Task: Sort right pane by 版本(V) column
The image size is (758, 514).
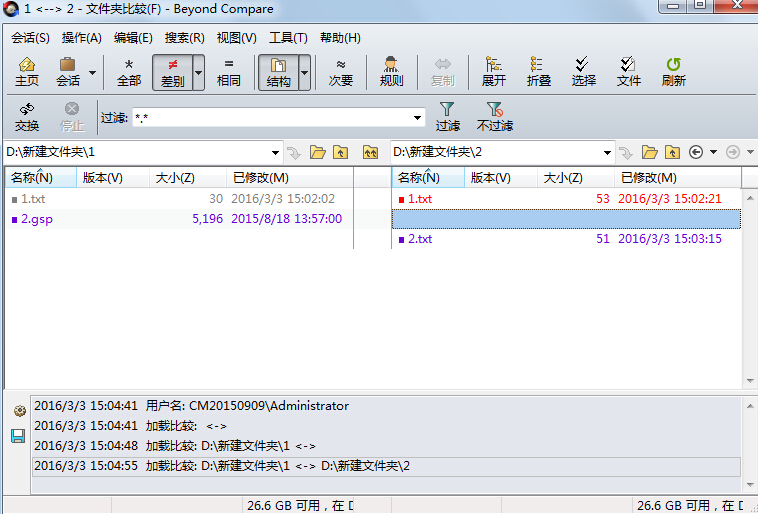Action: coord(501,178)
